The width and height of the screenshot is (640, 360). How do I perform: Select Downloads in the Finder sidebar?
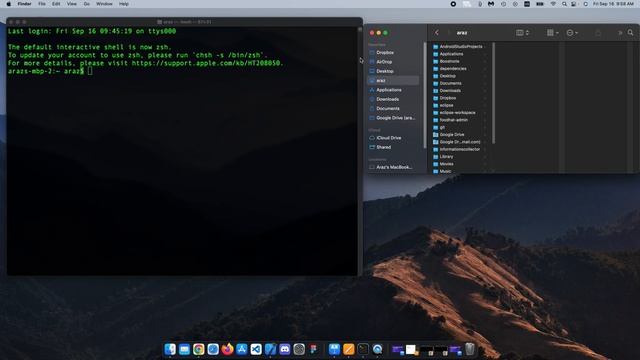click(393, 99)
